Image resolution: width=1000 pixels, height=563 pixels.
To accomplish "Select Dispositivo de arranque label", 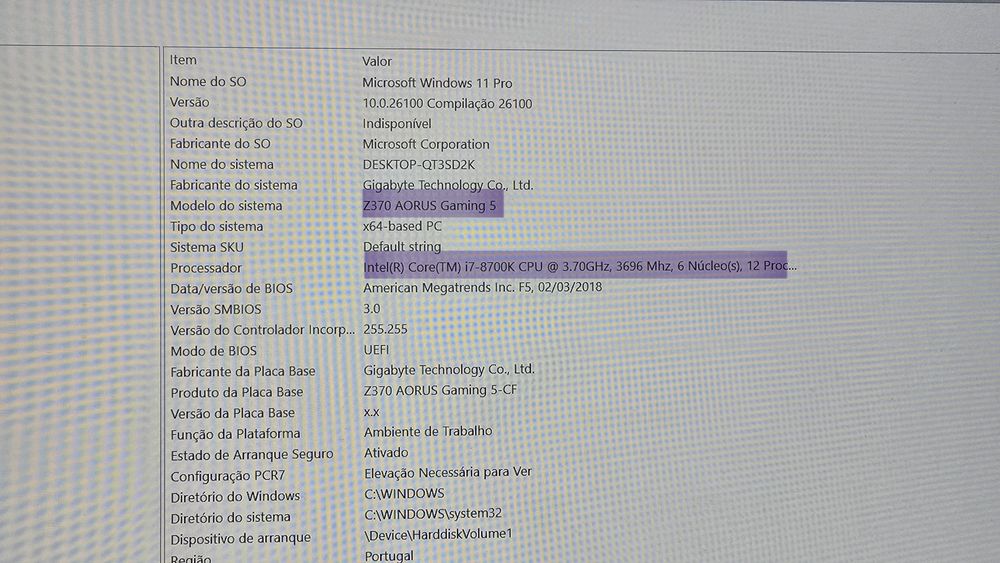I will pyautogui.click(x=240, y=538).
